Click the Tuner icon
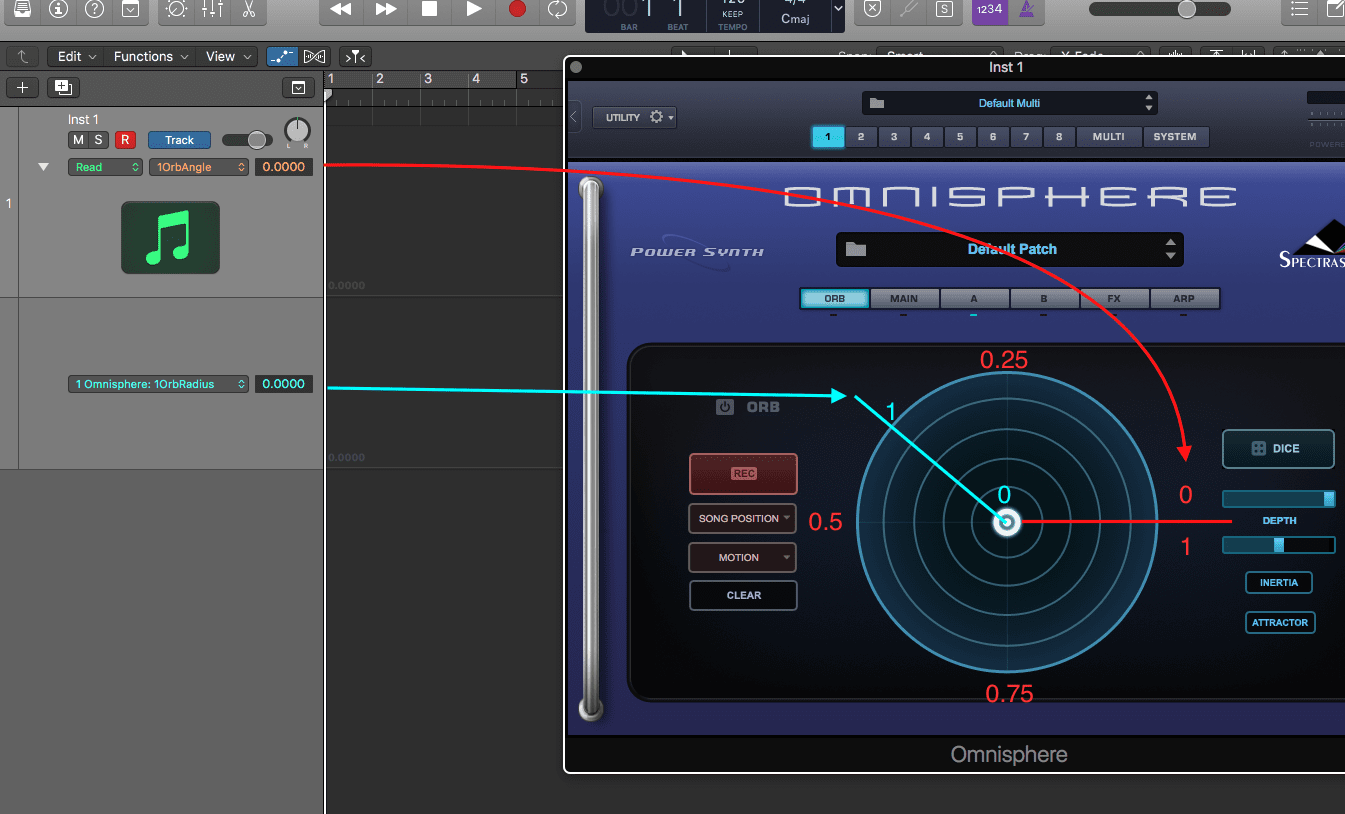Viewport: 1345px width, 814px height. coord(908,9)
